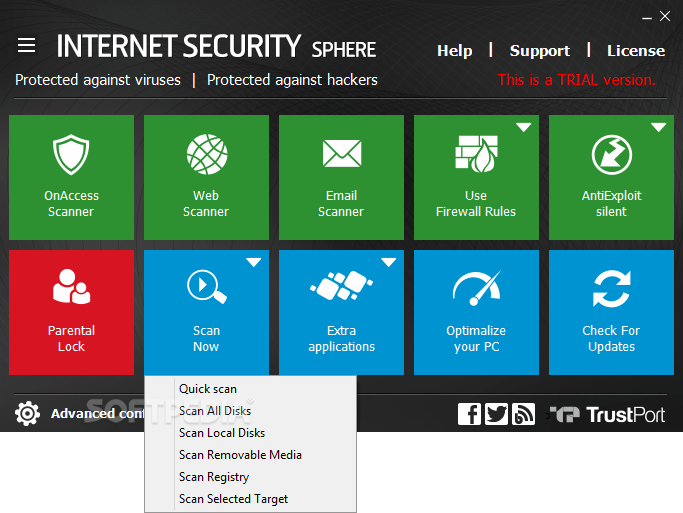Expand the Scan Now tile dropdown arrow

click(x=254, y=262)
